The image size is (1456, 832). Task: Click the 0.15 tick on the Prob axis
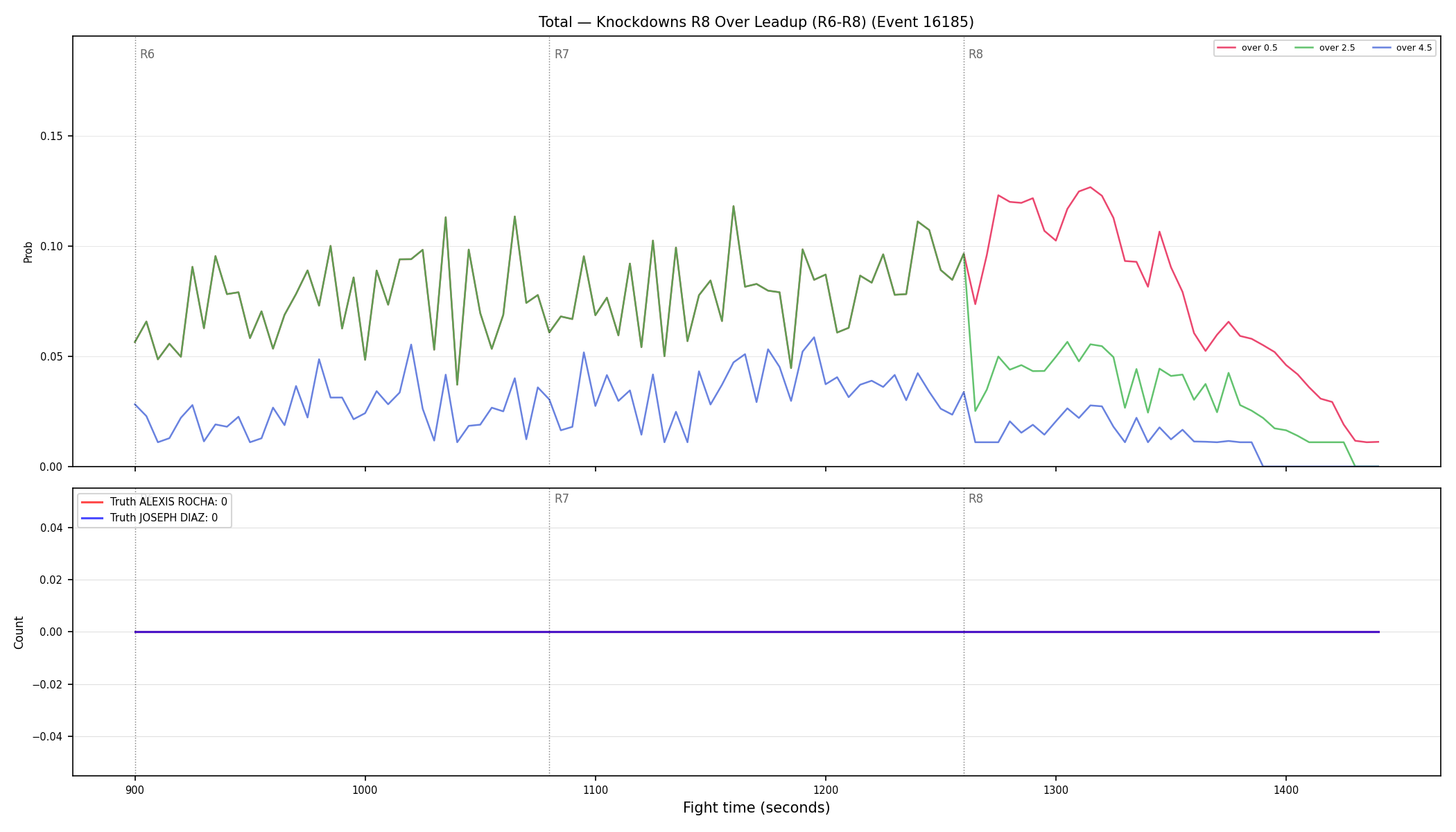pyautogui.click(x=51, y=137)
